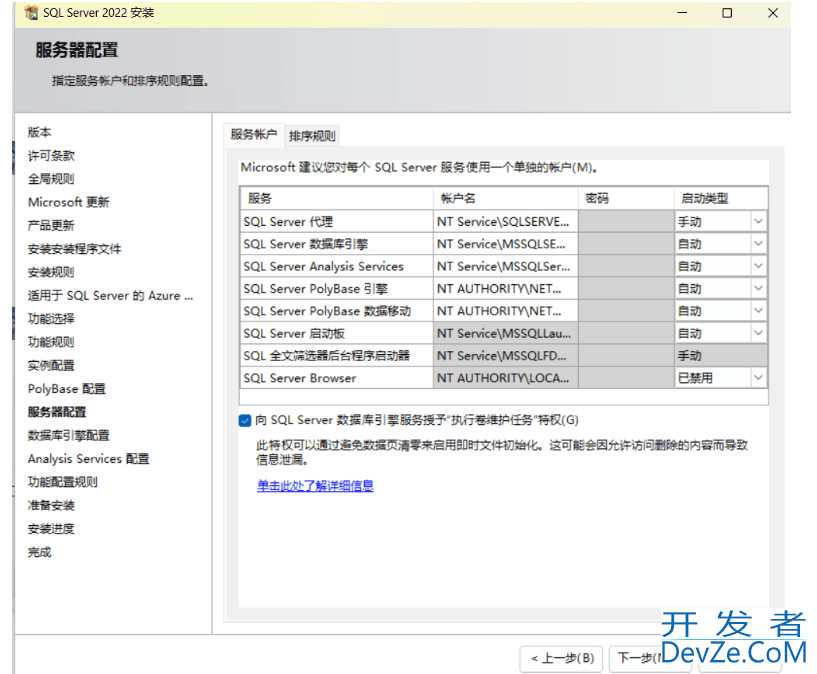The image size is (817, 674).
Task: Select 安装进度 step in the sidebar
Action: pos(51,529)
